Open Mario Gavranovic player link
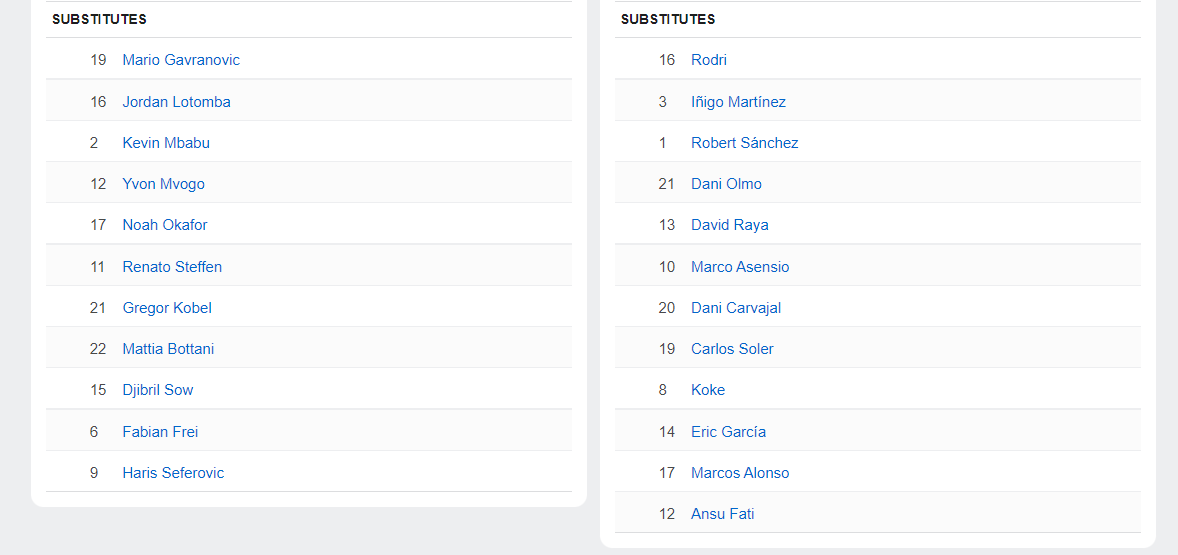This screenshot has width=1178, height=555. point(181,60)
